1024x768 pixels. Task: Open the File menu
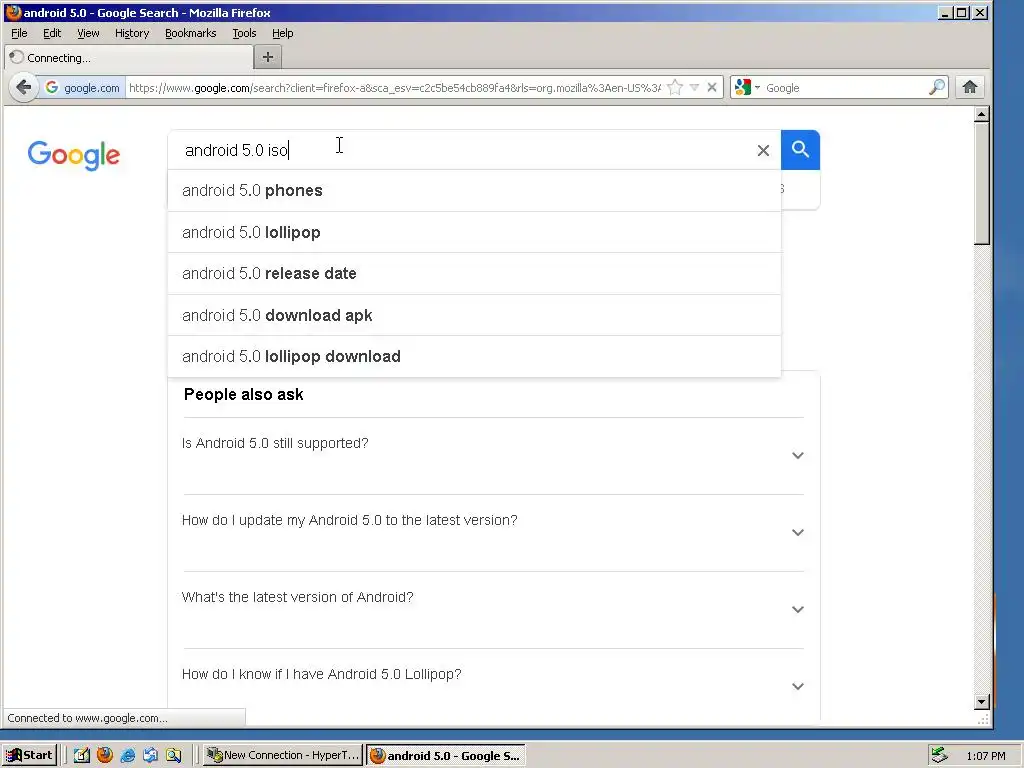tap(19, 33)
